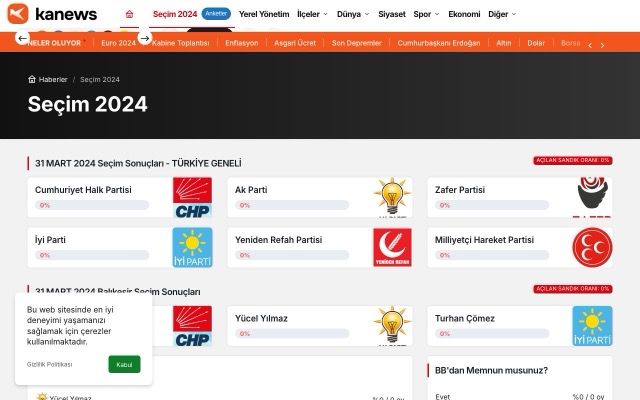
Task: Click the Balıkesir açılan sandık oranı badge
Action: coord(573,289)
